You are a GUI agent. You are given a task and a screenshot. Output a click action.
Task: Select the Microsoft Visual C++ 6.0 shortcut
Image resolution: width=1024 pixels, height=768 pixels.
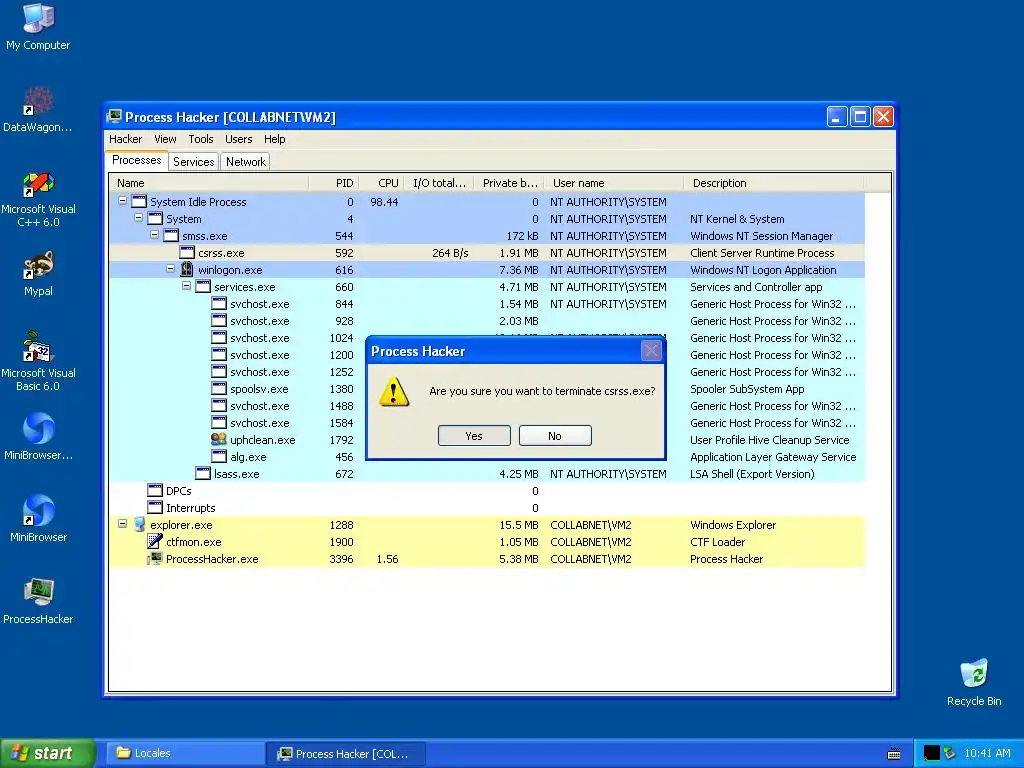point(38,199)
